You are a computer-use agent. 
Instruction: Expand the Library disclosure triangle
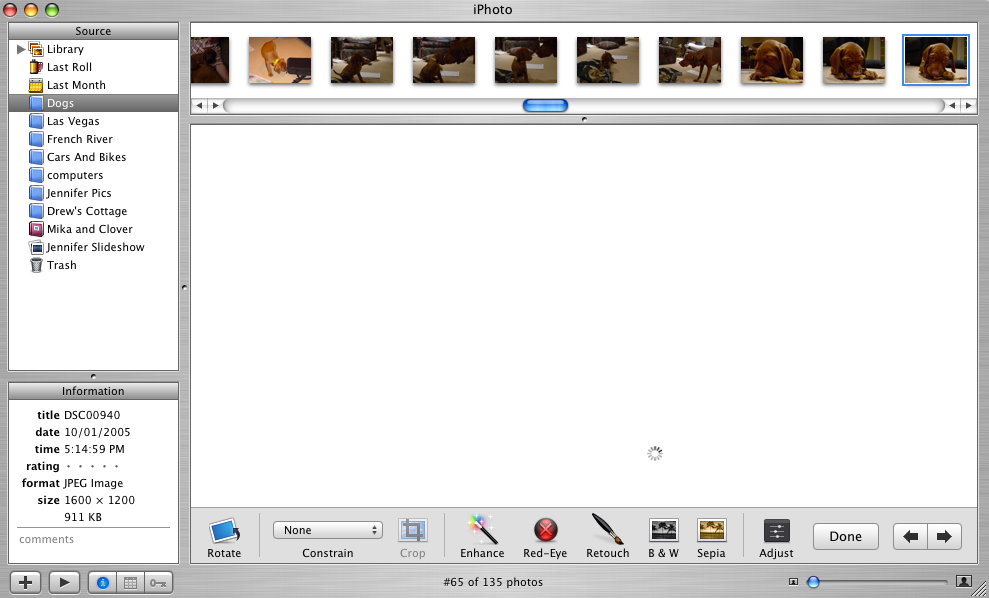(21, 49)
